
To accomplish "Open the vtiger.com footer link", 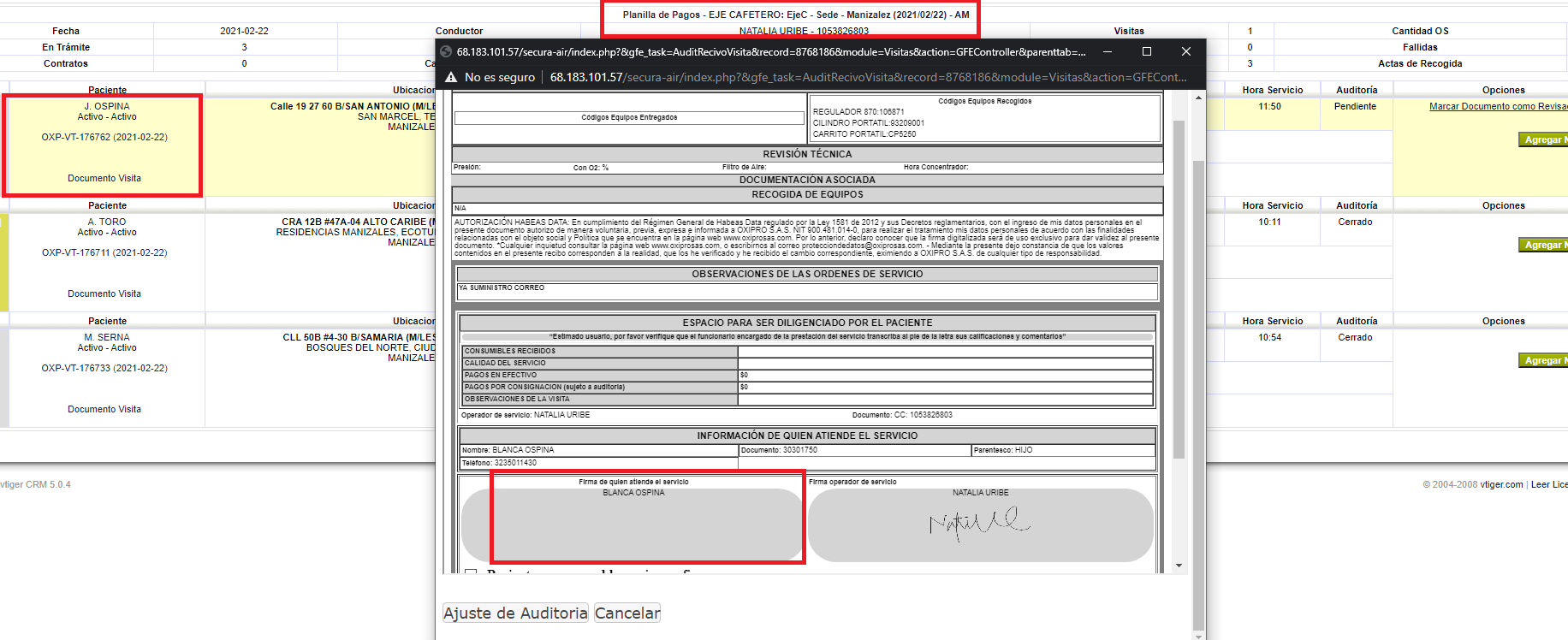I will click(x=1501, y=484).
